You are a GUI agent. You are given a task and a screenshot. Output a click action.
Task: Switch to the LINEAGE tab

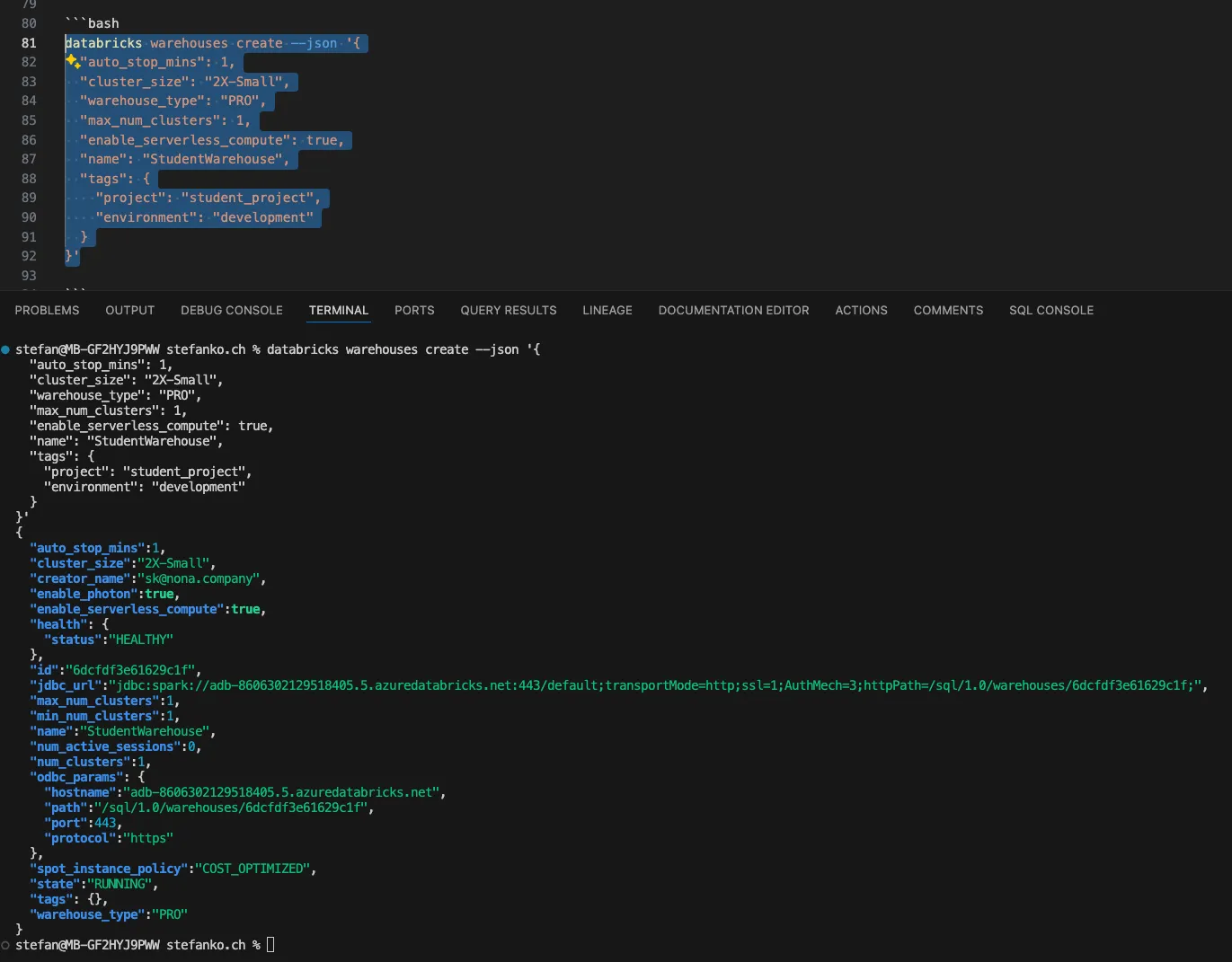607,310
